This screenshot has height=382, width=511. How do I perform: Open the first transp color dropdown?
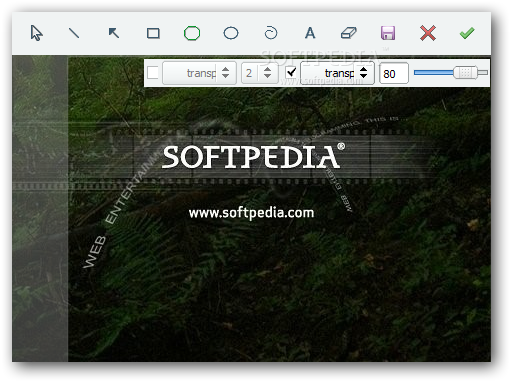(x=199, y=73)
